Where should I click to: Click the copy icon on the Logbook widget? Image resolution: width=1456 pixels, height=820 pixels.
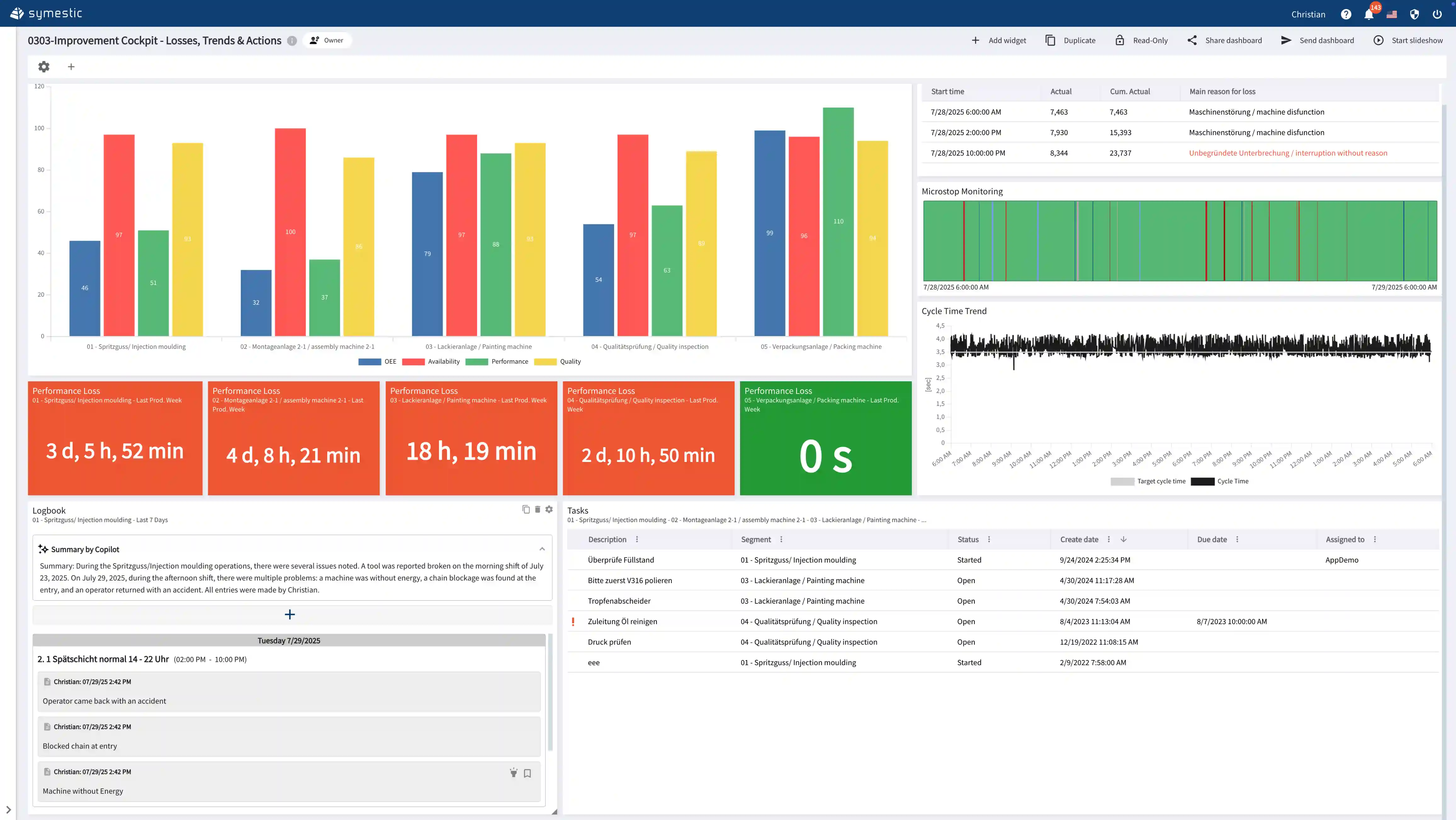point(526,509)
